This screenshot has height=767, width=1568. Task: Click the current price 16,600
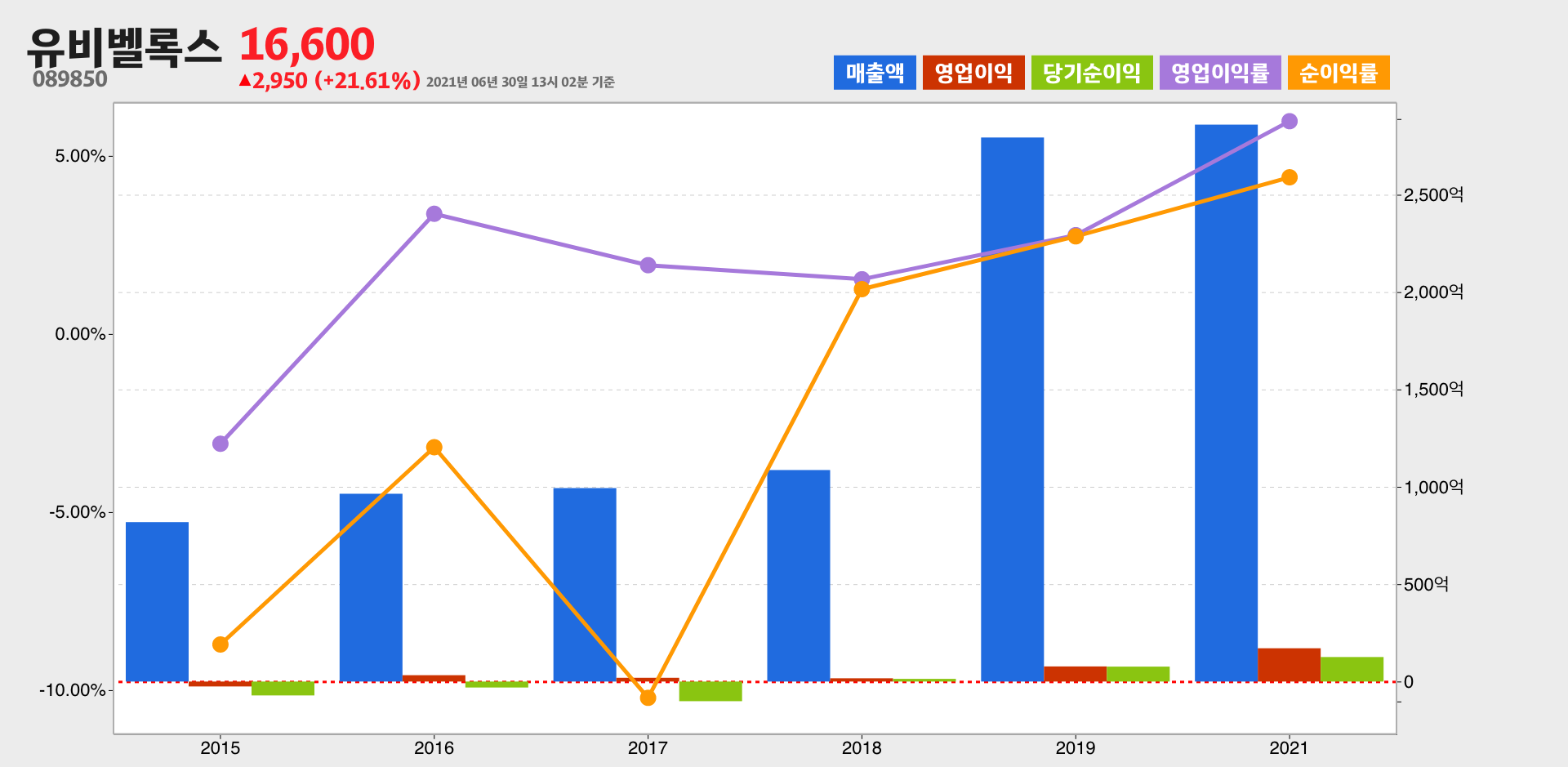[x=307, y=44]
